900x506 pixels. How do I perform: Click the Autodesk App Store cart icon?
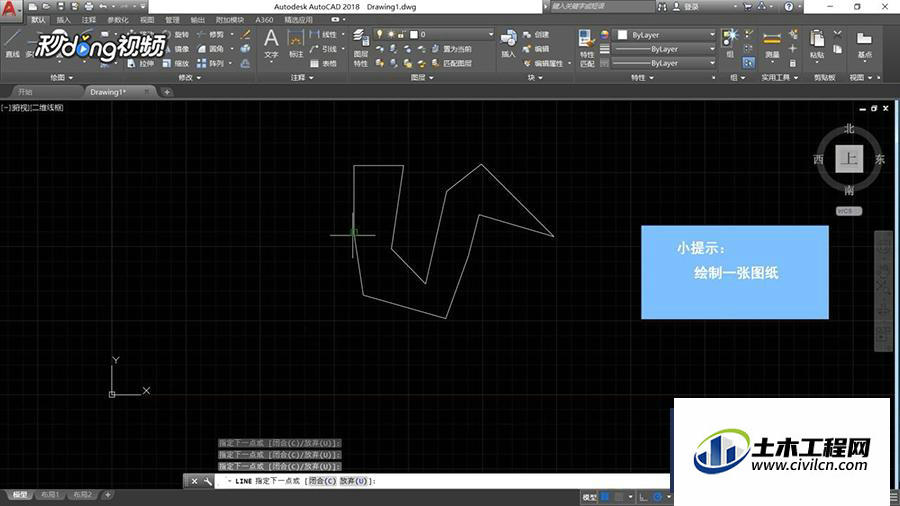747,7
